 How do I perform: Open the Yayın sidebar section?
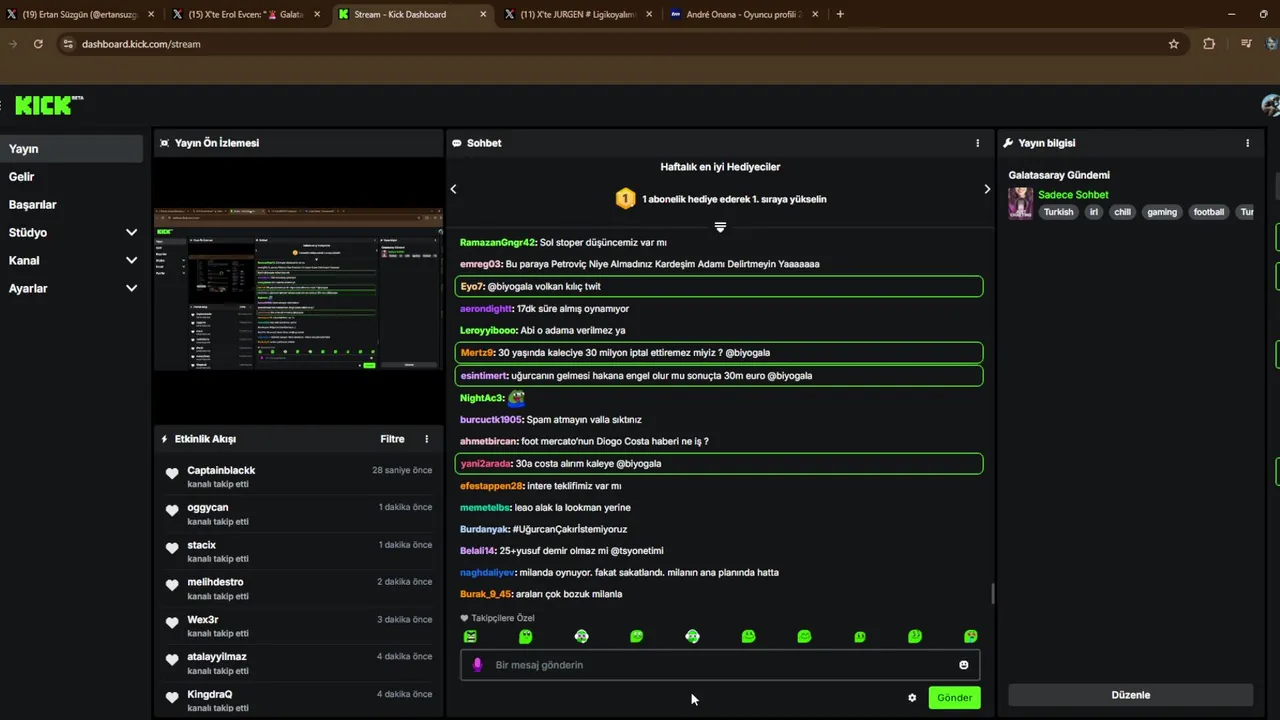pos(72,148)
